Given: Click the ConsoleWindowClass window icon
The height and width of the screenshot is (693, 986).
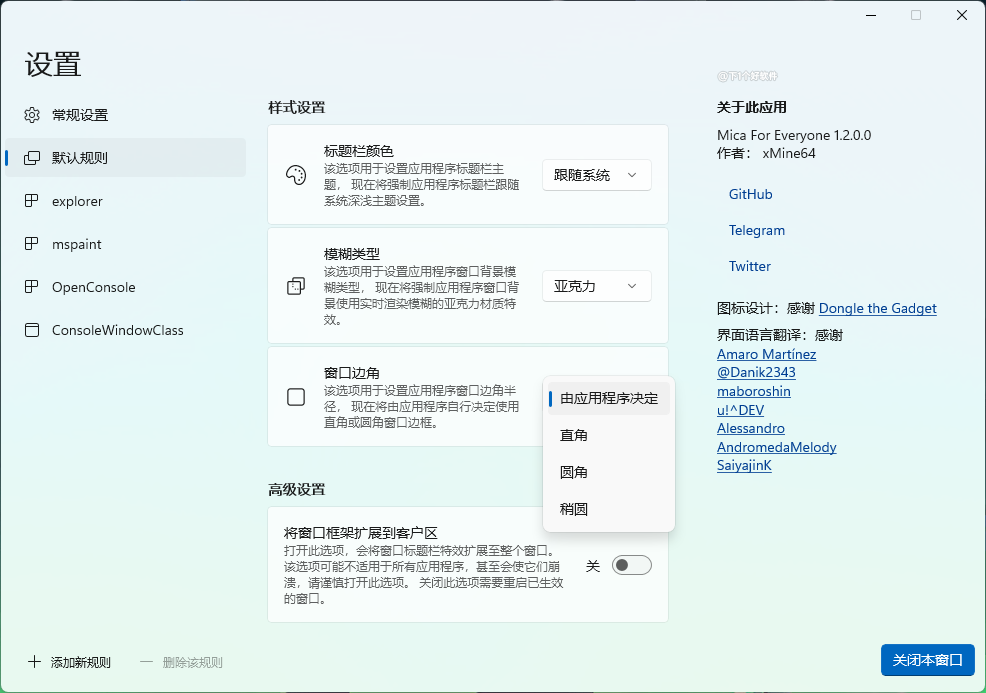Looking at the screenshot, I should pyautogui.click(x=32, y=330).
